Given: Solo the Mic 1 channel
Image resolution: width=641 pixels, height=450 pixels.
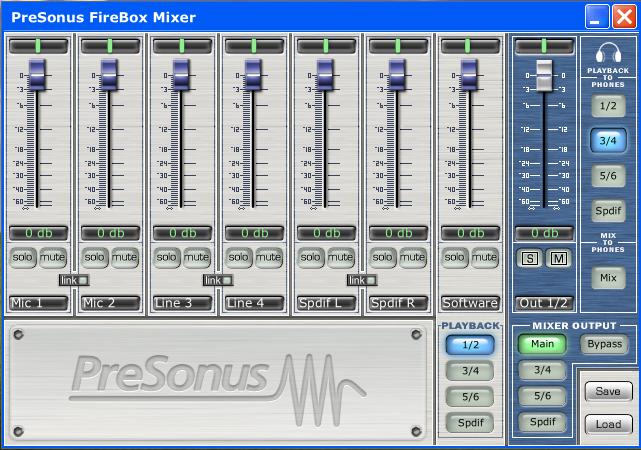Looking at the screenshot, I should (x=22, y=257).
